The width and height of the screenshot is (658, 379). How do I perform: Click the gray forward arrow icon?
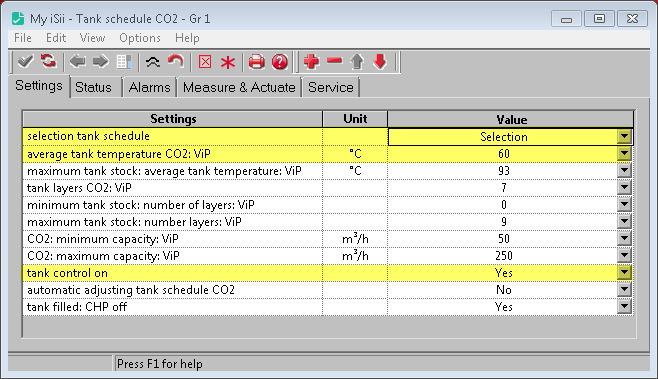coord(101,62)
